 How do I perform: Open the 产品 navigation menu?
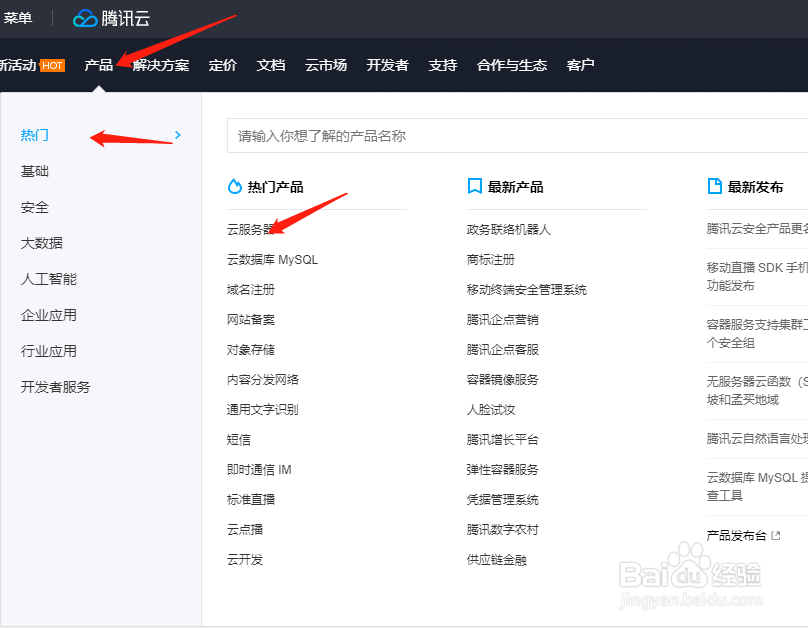(98, 65)
